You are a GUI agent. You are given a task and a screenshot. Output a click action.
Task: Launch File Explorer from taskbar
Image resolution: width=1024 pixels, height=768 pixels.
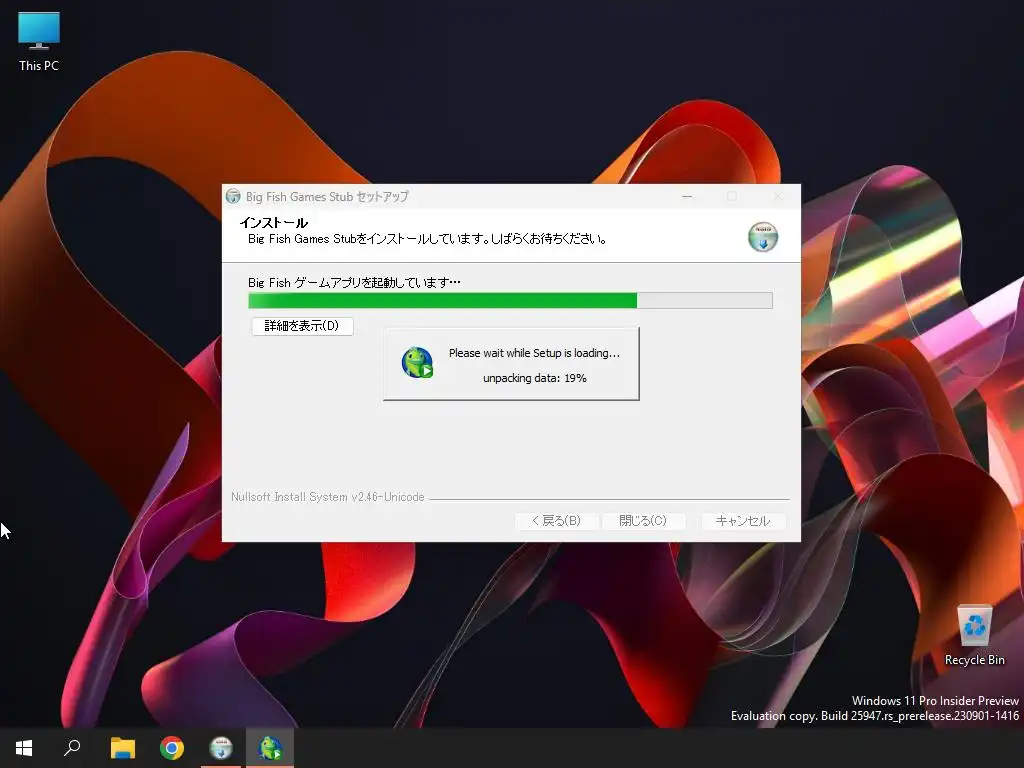click(122, 748)
